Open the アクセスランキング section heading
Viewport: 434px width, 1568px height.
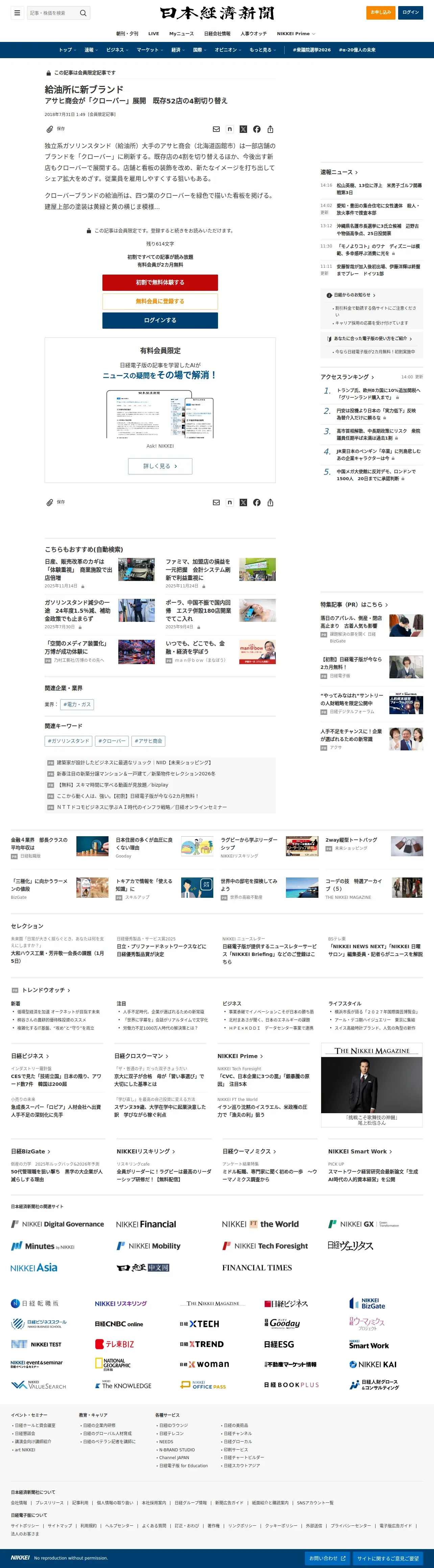pos(347,377)
